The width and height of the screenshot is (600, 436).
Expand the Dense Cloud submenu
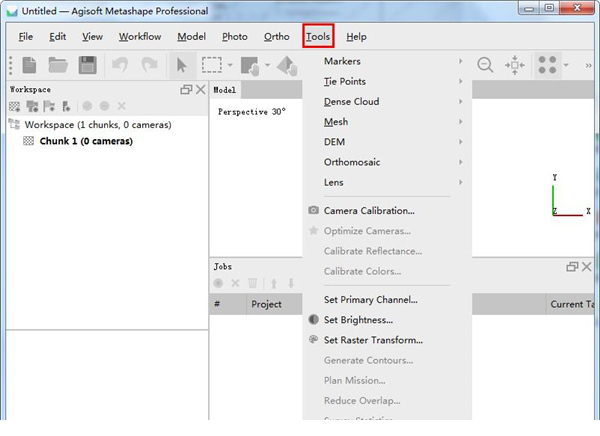(x=351, y=102)
